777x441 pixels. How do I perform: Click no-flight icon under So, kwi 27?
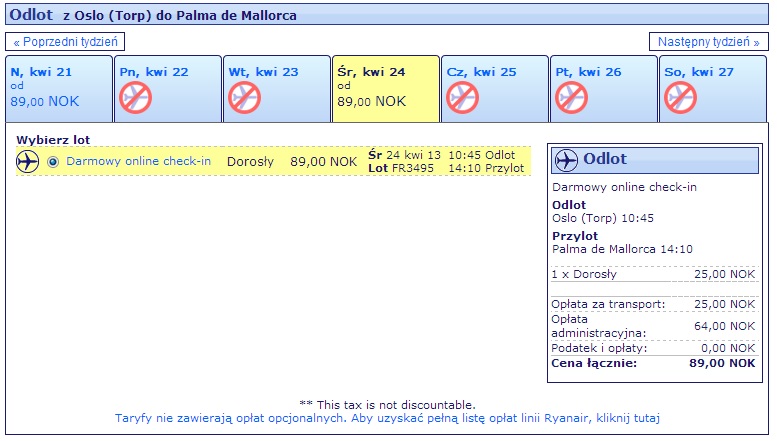680,98
